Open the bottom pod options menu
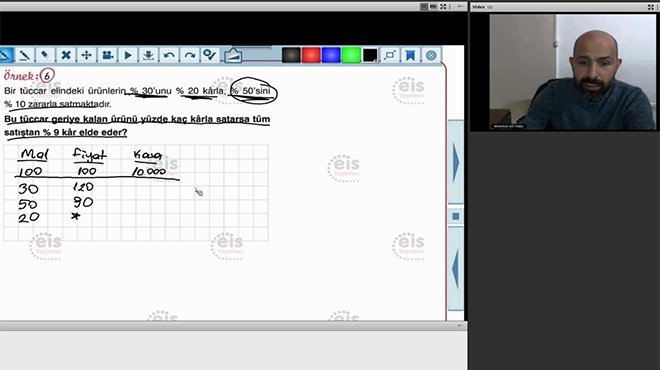The width and height of the screenshot is (660, 370). tap(460, 326)
